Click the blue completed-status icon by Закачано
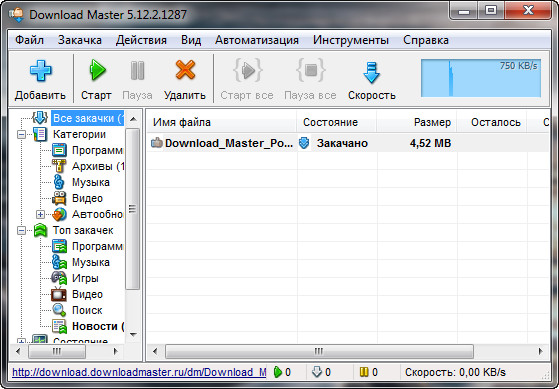The height and width of the screenshot is (389, 559). click(304, 143)
